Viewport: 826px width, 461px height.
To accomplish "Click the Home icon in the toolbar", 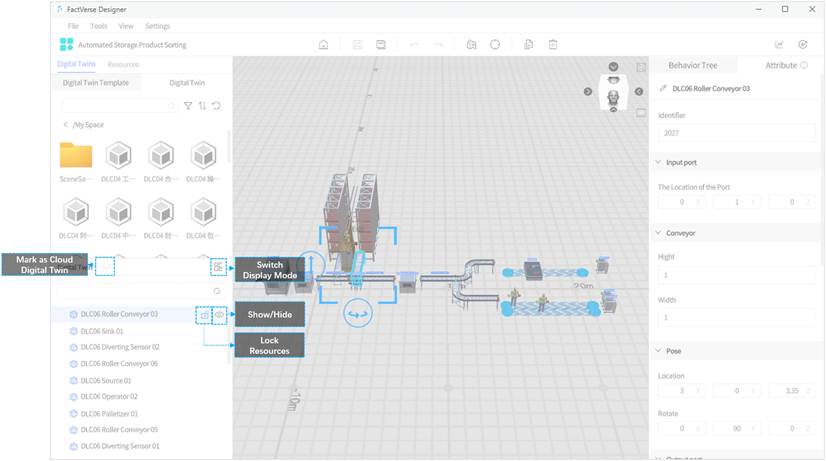I will coord(323,45).
